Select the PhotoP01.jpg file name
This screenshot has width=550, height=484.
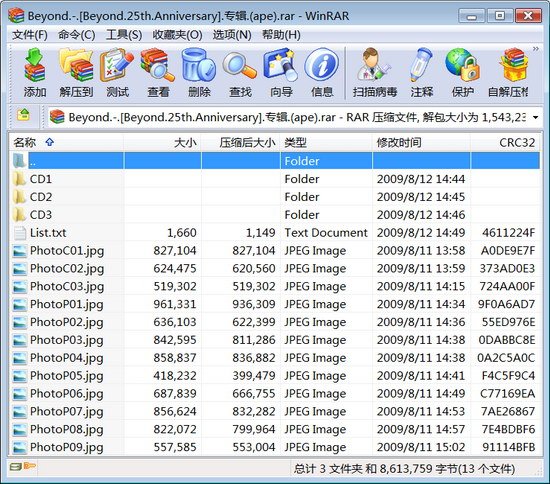click(x=67, y=304)
